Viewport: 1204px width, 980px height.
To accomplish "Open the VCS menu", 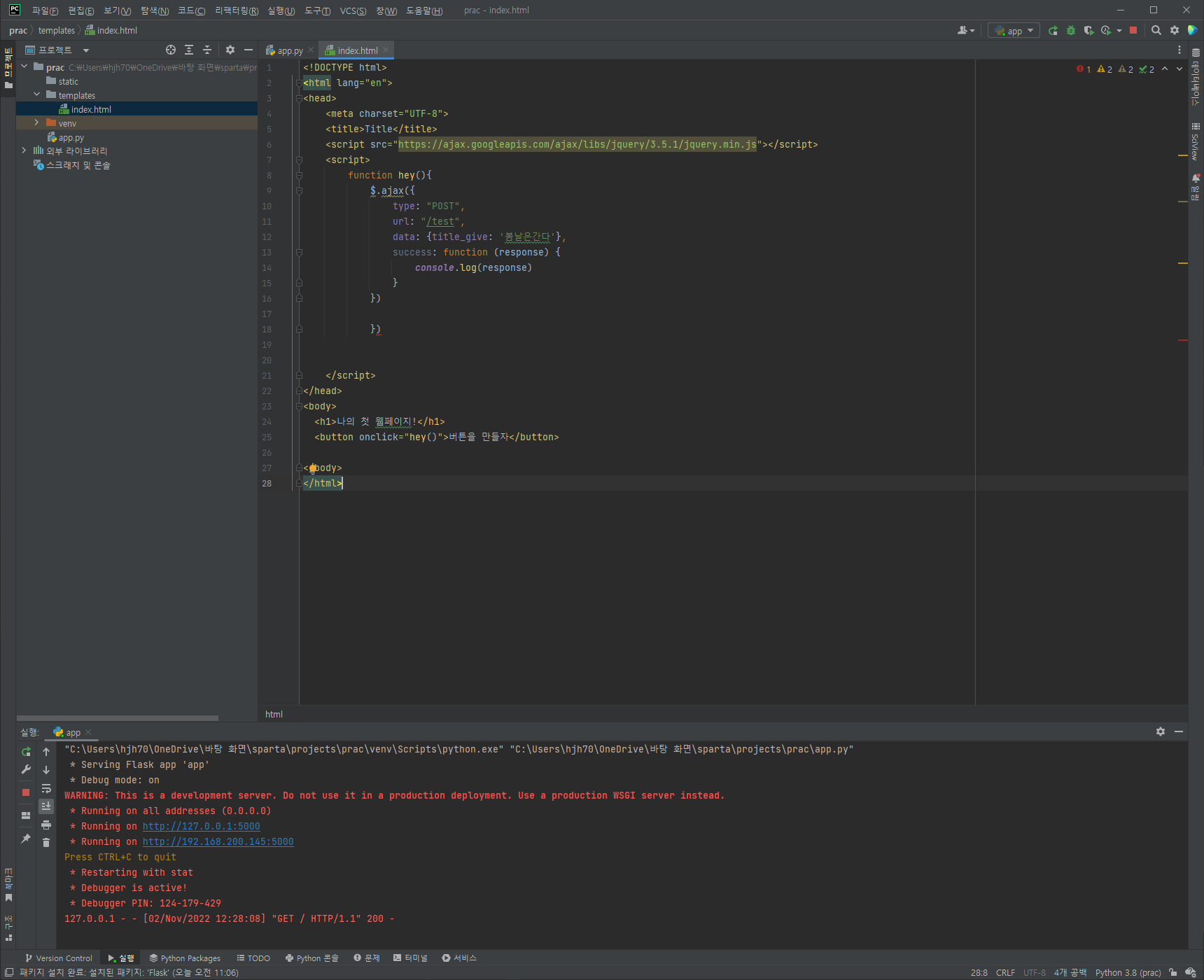I will point(353,10).
